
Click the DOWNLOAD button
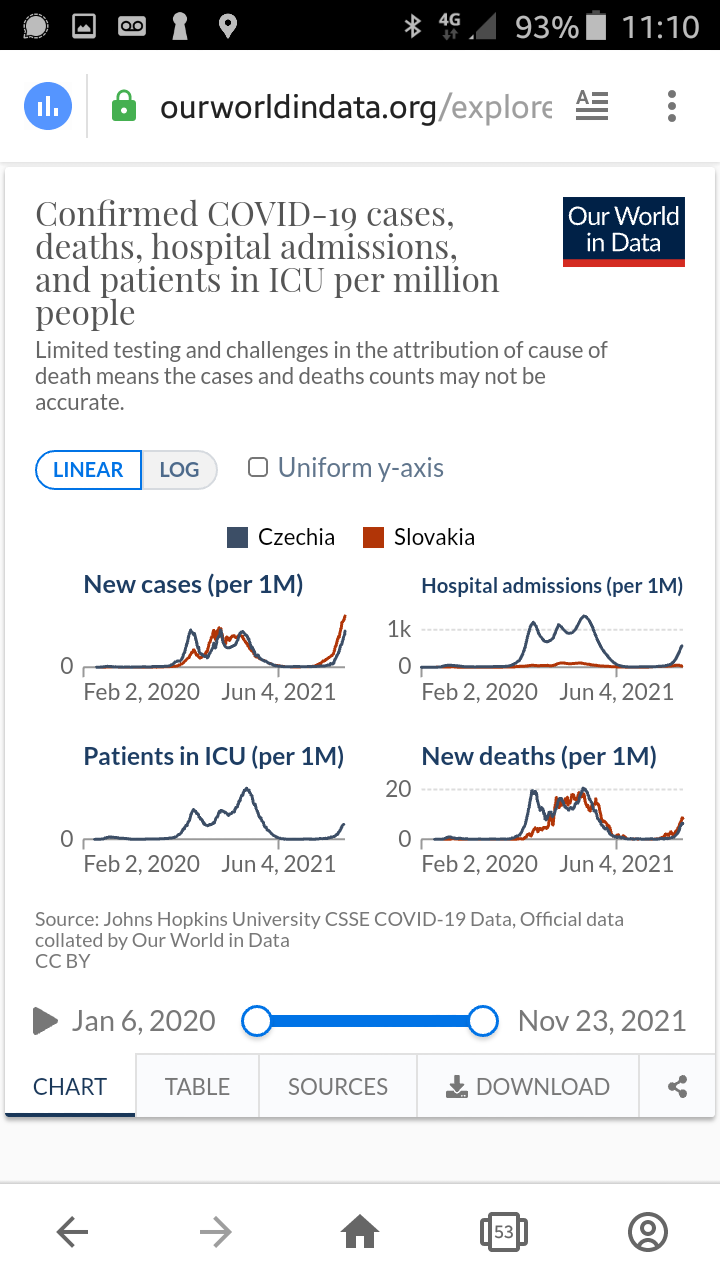click(x=528, y=1087)
